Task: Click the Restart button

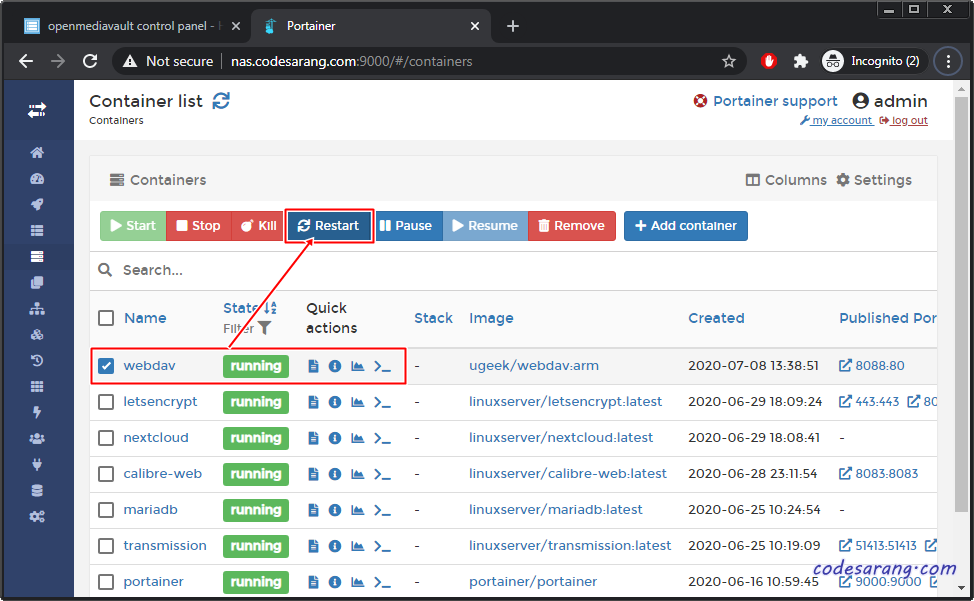Action: tap(329, 226)
